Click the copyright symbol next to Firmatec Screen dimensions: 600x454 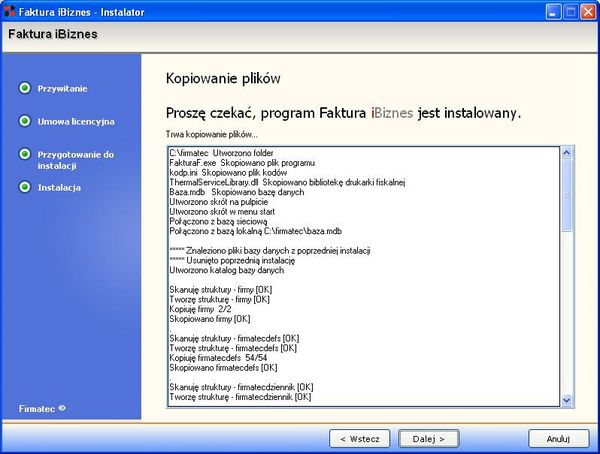[x=62, y=408]
